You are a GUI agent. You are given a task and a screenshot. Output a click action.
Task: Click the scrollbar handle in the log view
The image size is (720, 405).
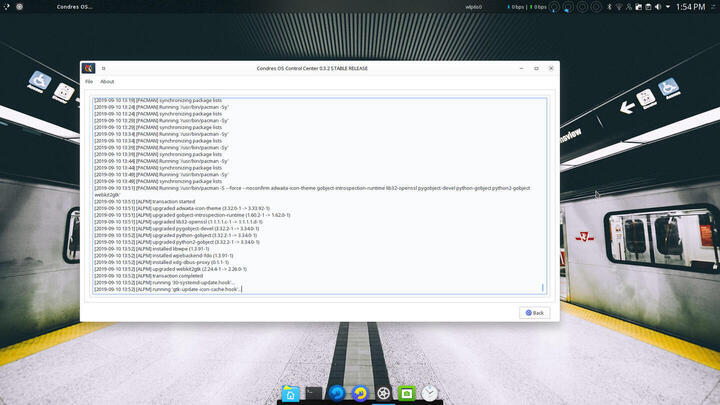point(543,287)
